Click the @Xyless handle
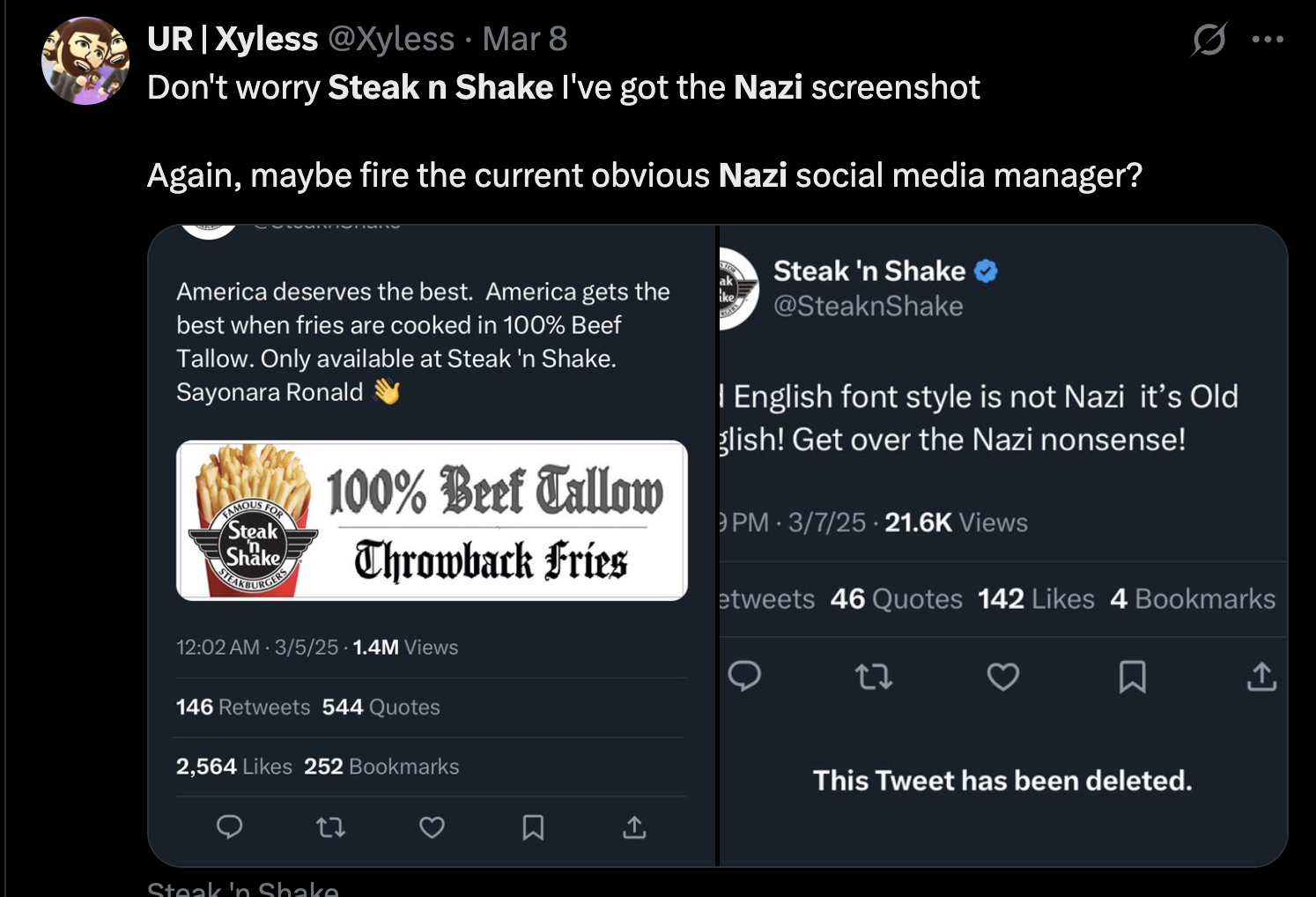The width and height of the screenshot is (1316, 897). (391, 40)
